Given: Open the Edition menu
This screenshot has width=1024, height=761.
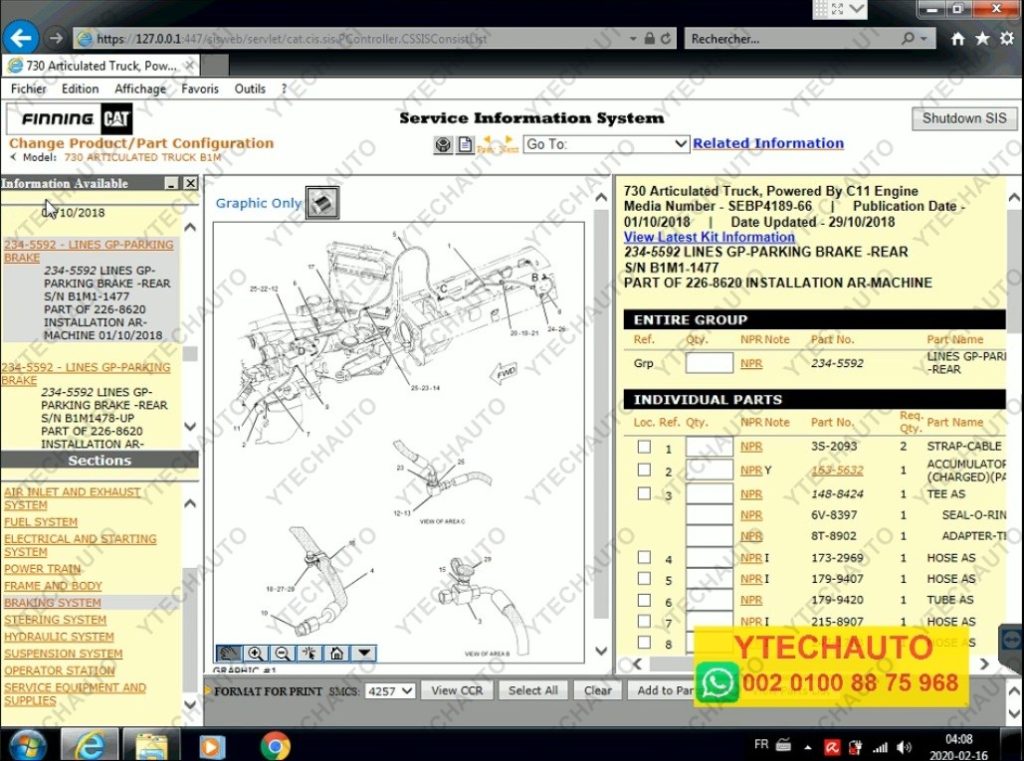Looking at the screenshot, I should [x=80, y=89].
